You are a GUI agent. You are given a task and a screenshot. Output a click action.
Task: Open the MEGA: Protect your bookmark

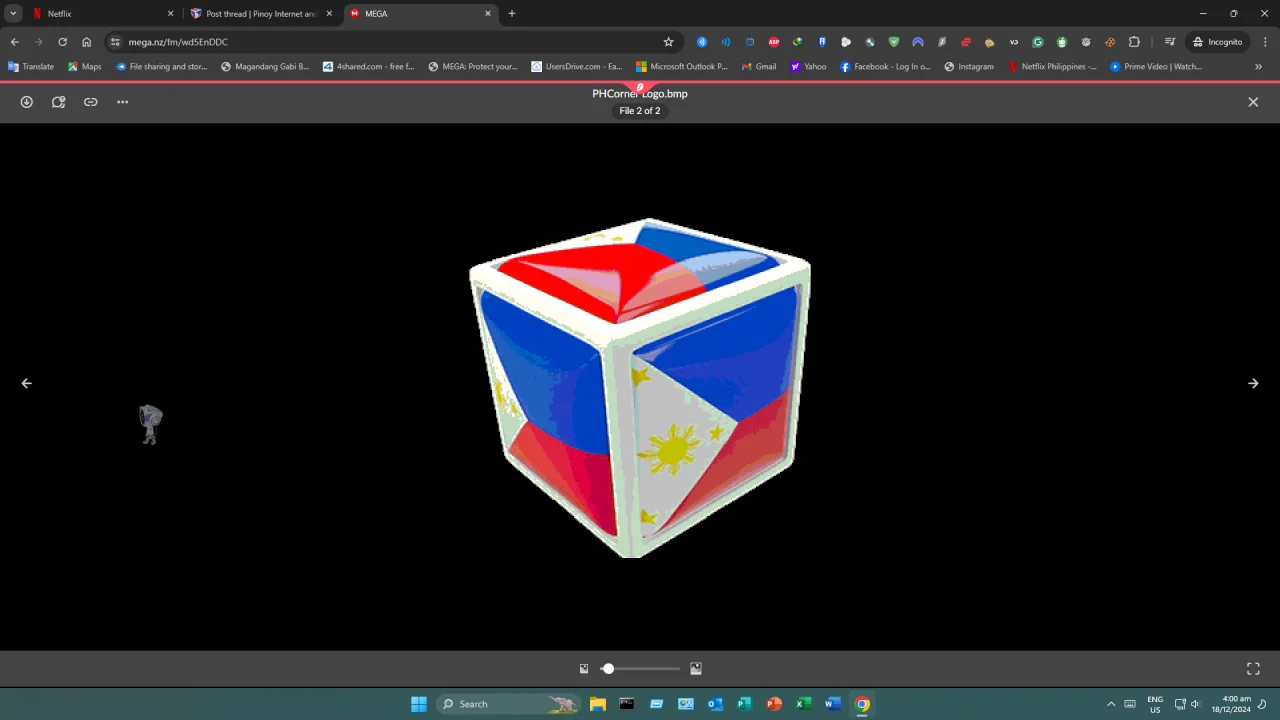pos(473,67)
